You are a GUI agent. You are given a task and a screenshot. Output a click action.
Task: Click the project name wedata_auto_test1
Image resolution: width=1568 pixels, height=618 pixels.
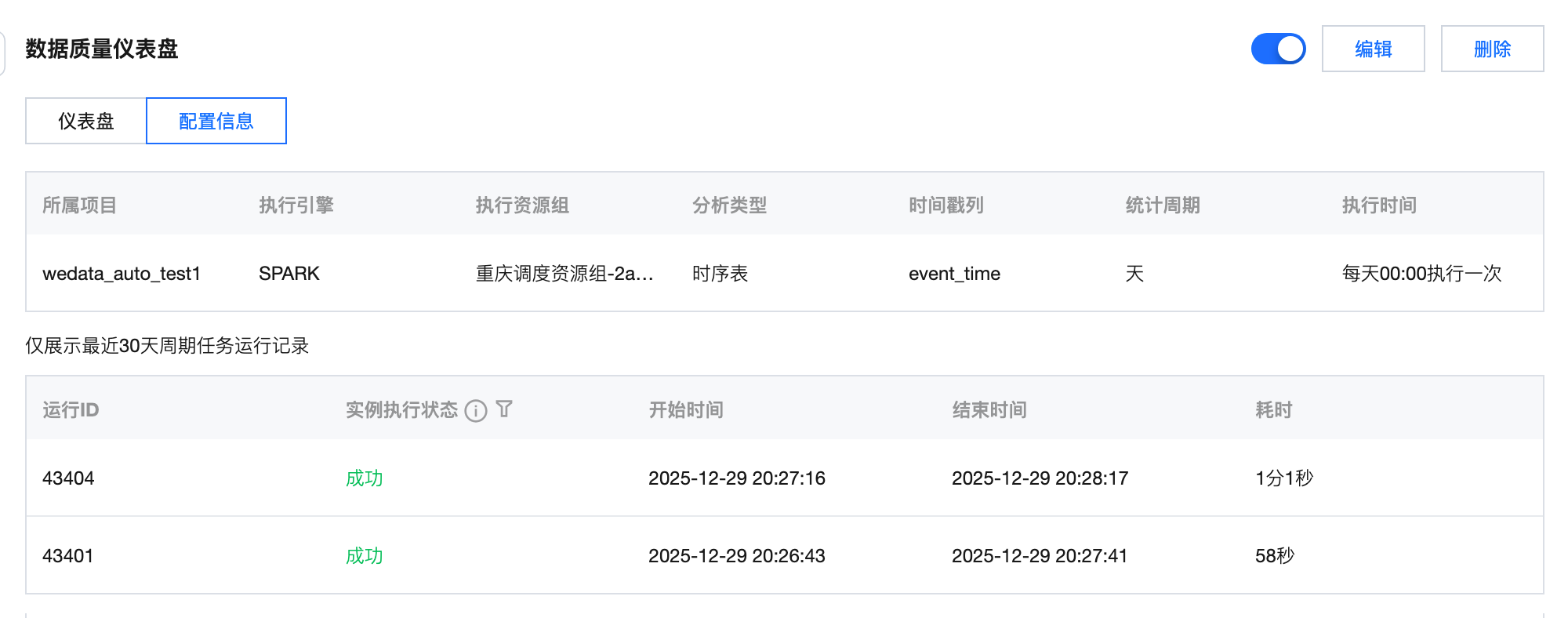(x=122, y=274)
